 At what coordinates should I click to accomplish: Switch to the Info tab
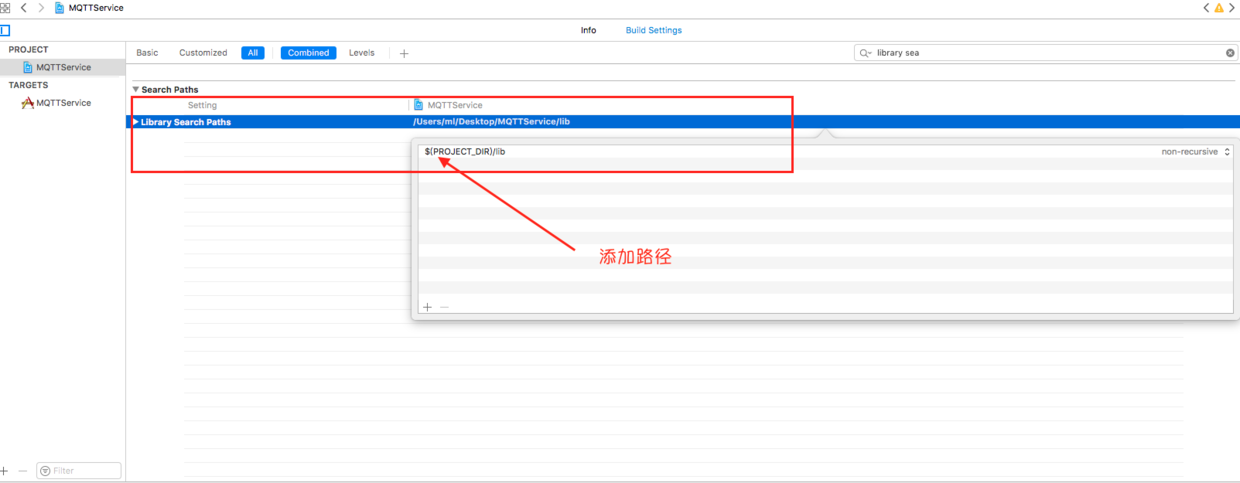coord(588,30)
